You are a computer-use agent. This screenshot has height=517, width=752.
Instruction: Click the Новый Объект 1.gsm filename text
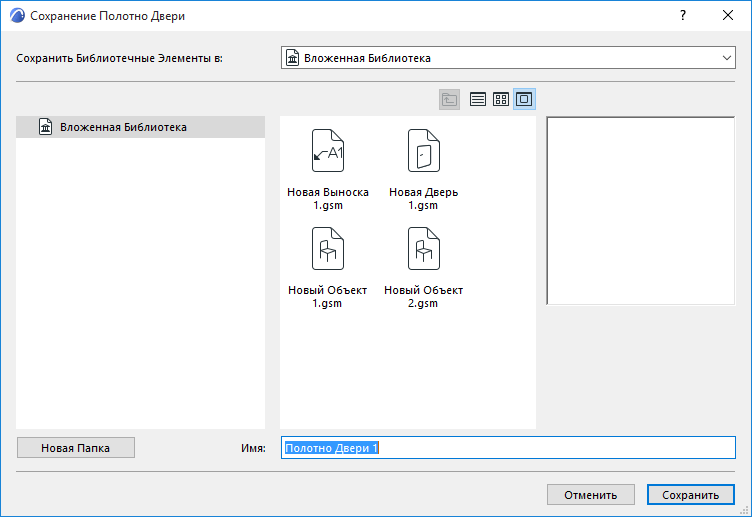328,296
